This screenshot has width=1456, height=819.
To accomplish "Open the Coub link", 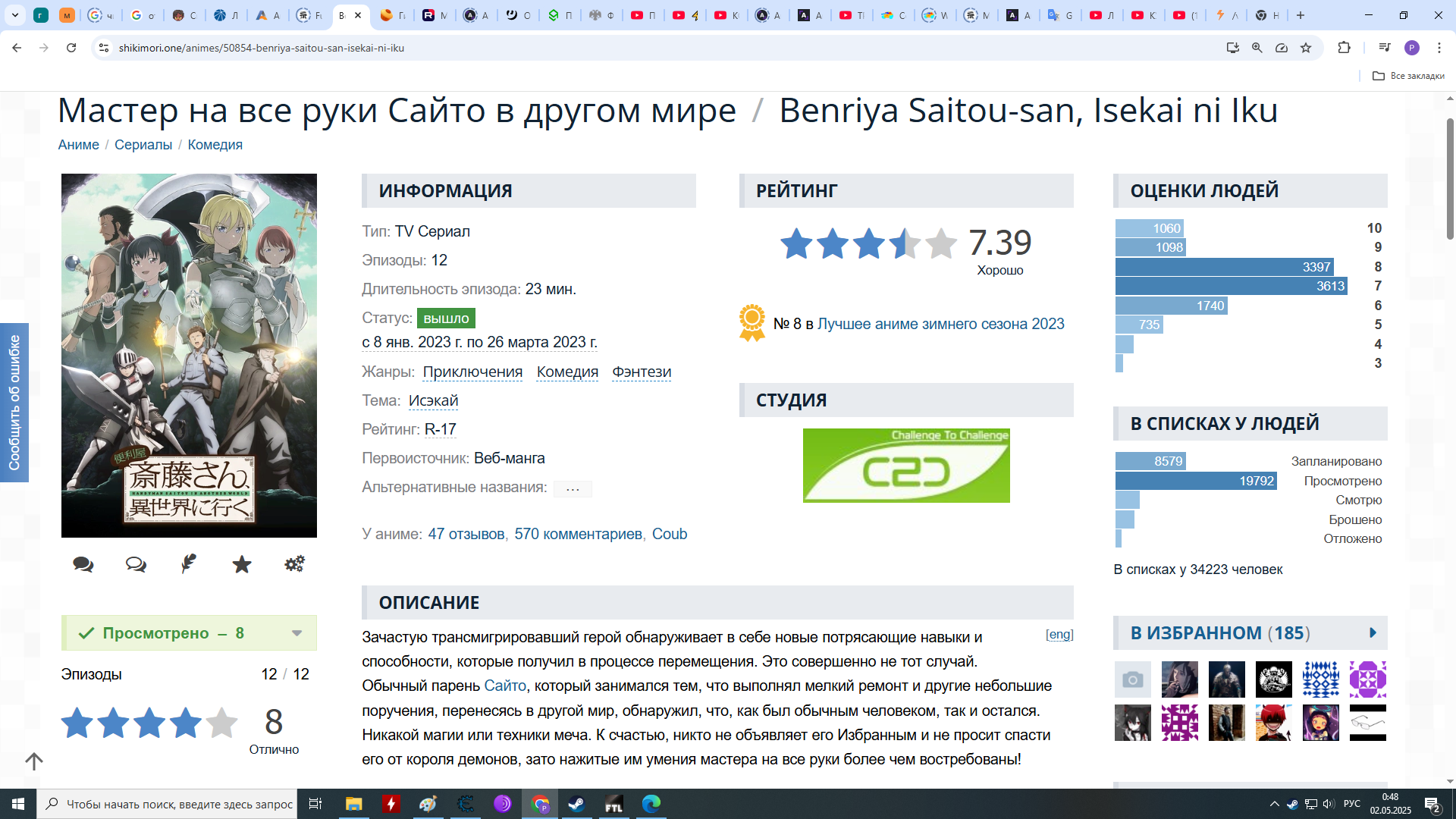I will click(x=670, y=534).
